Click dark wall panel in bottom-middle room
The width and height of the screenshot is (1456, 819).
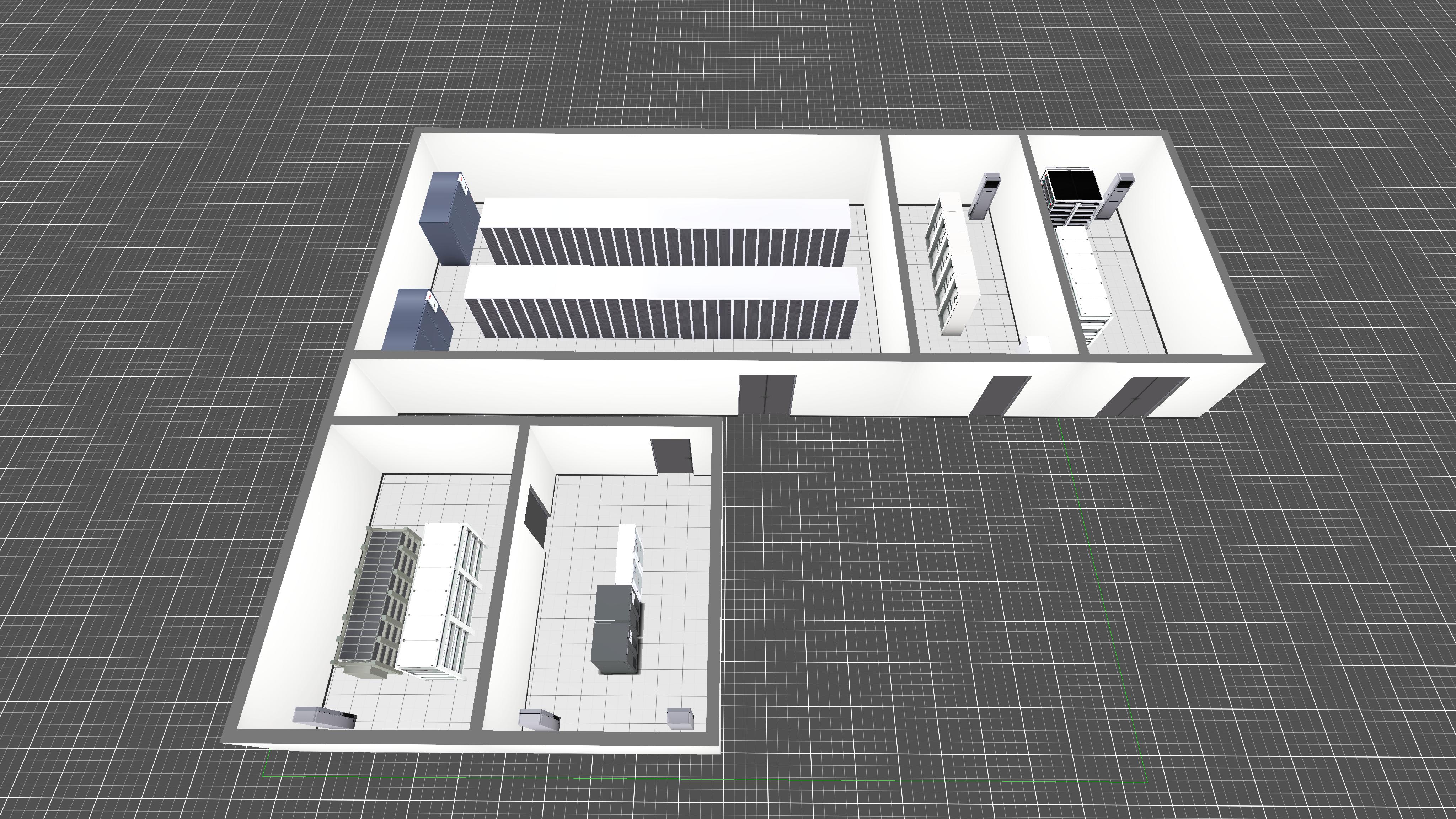pos(537,516)
